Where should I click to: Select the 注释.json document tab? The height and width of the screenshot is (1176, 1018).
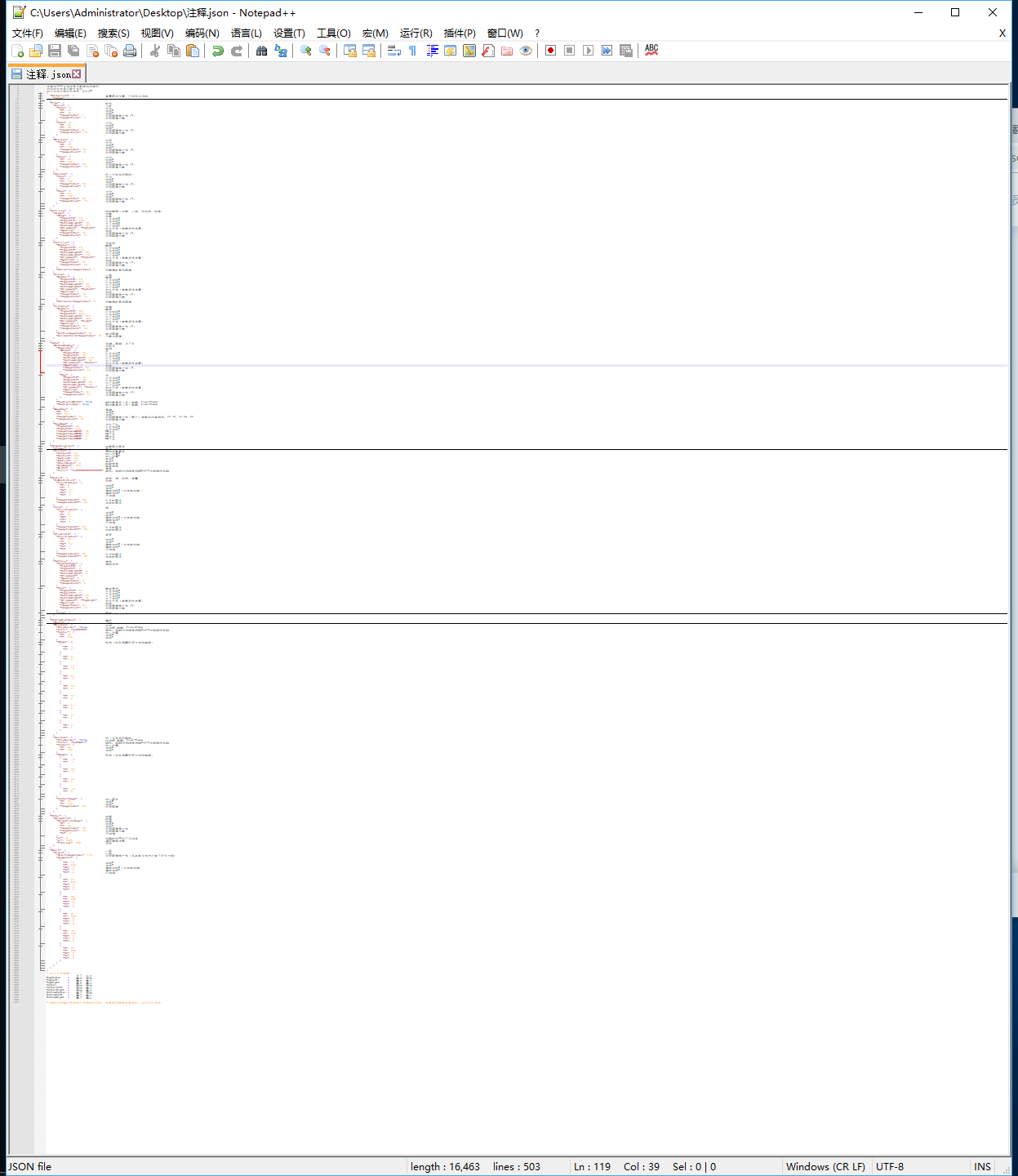(47, 74)
